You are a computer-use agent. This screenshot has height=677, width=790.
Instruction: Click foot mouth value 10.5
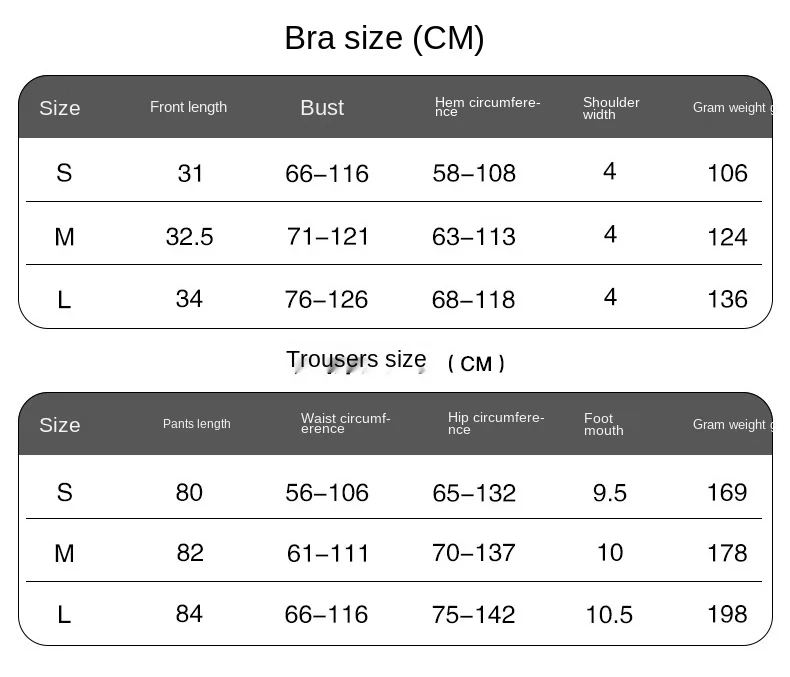tap(609, 614)
